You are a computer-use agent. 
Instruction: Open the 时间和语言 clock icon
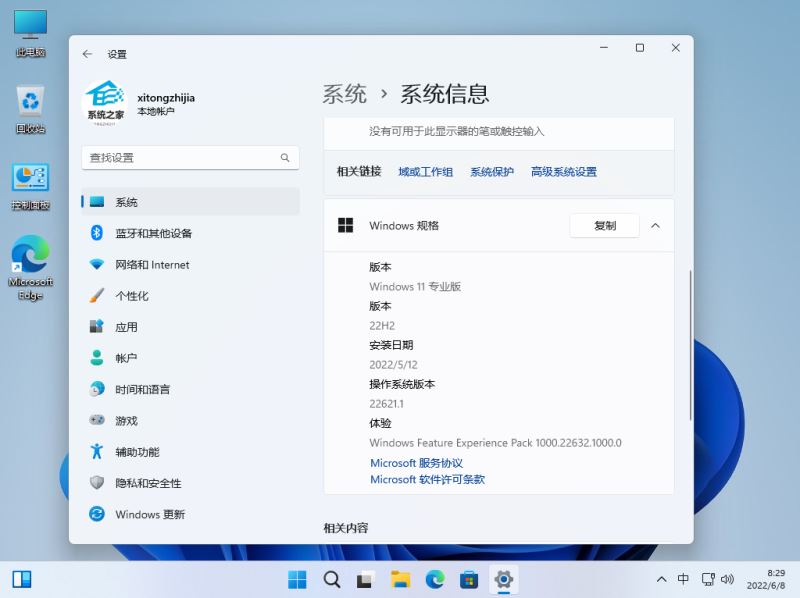[97, 389]
